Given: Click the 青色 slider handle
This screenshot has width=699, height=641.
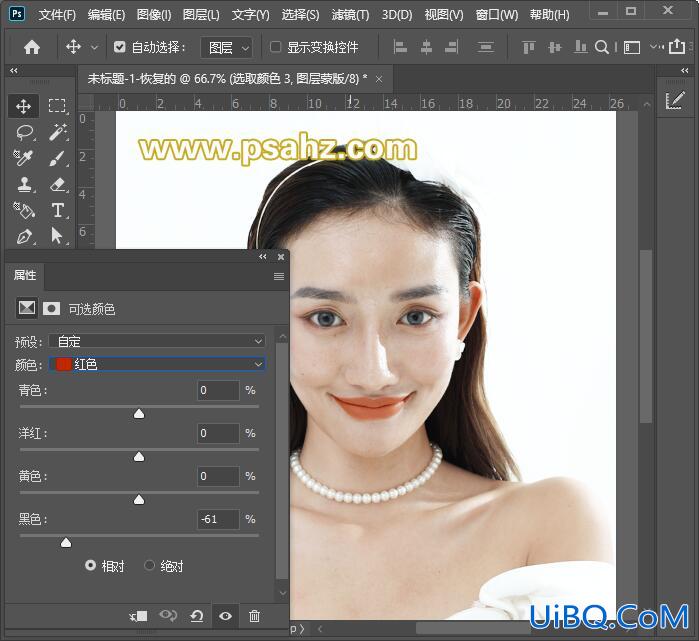Looking at the screenshot, I should 139,414.
